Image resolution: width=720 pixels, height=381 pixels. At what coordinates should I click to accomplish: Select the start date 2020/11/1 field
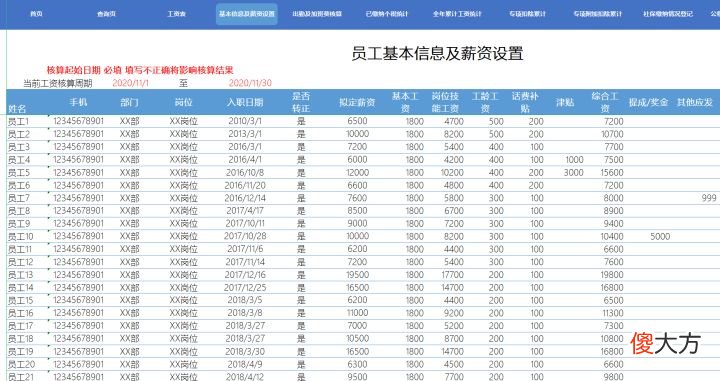pyautogui.click(x=130, y=83)
